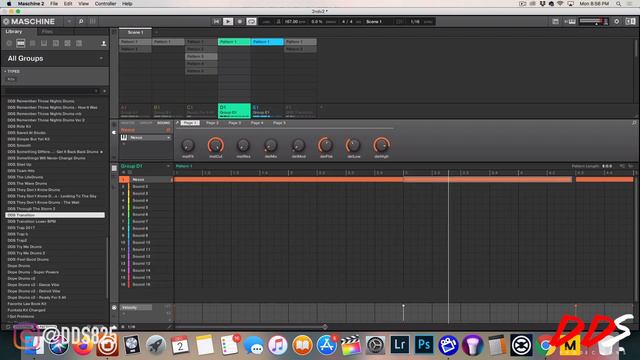Image resolution: width=640 pixels, height=360 pixels.
Task: Toggle the arranger view icon at top right
Action: tap(555, 22)
